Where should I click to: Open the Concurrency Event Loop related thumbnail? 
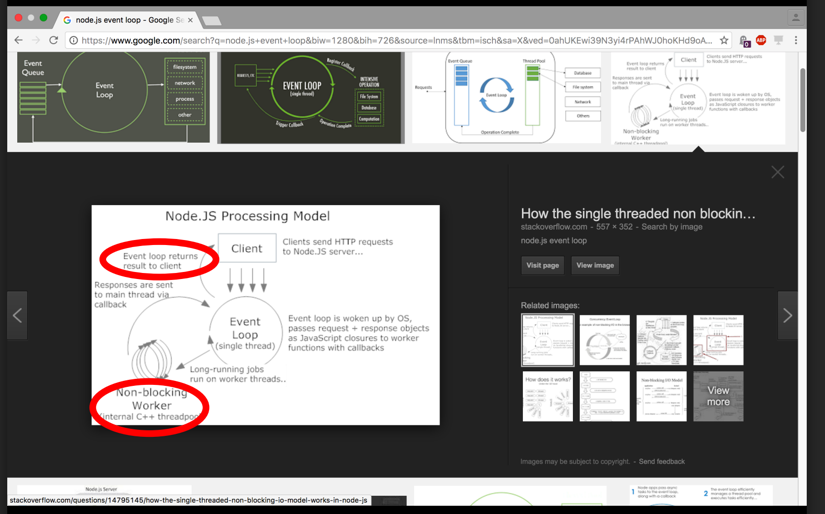coord(605,340)
